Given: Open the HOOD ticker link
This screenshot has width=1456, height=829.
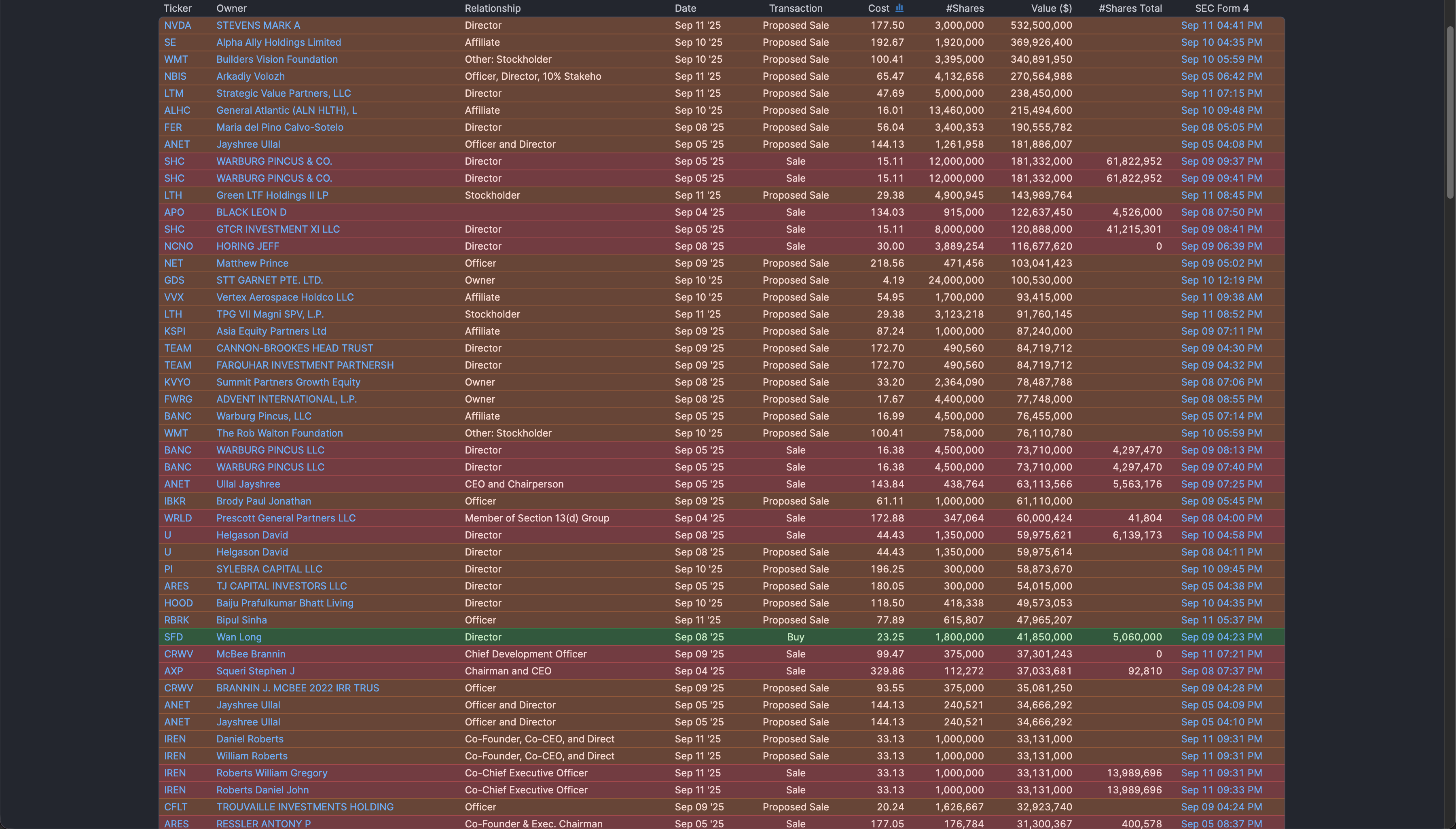Looking at the screenshot, I should point(178,604).
